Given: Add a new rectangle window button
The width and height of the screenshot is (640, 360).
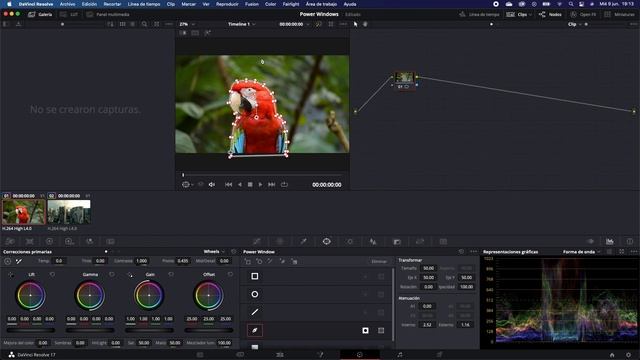Looking at the screenshot, I should tap(248, 261).
